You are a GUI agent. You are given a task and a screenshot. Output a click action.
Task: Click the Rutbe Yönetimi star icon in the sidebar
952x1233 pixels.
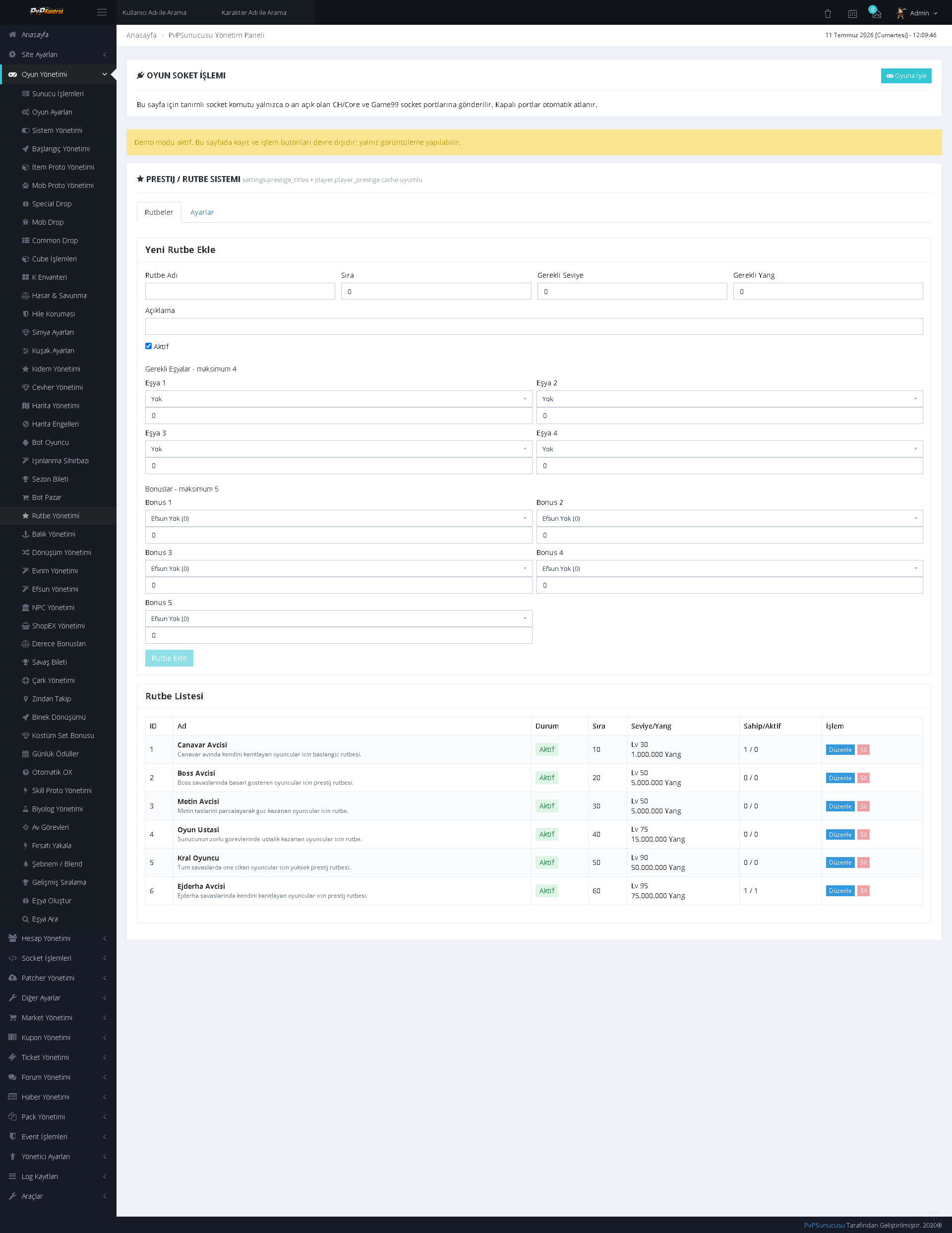[x=25, y=515]
